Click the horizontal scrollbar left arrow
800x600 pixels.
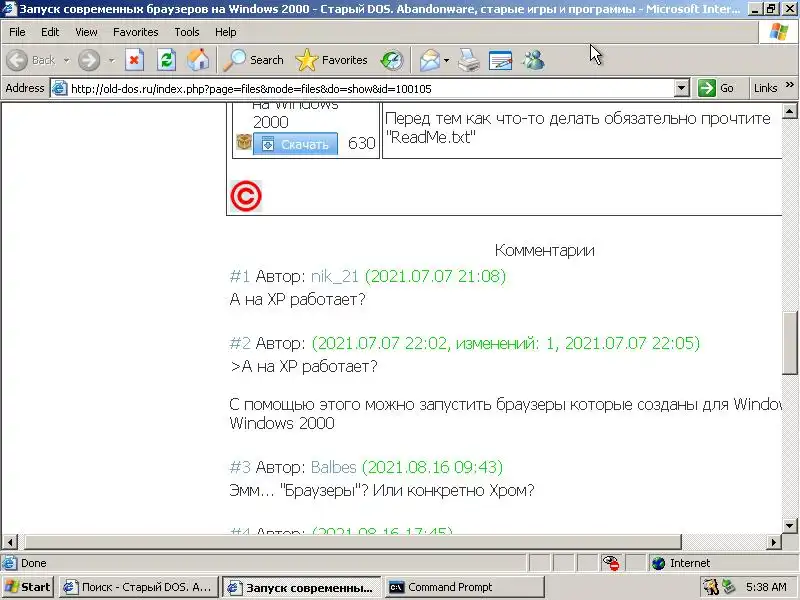[x=10, y=542]
